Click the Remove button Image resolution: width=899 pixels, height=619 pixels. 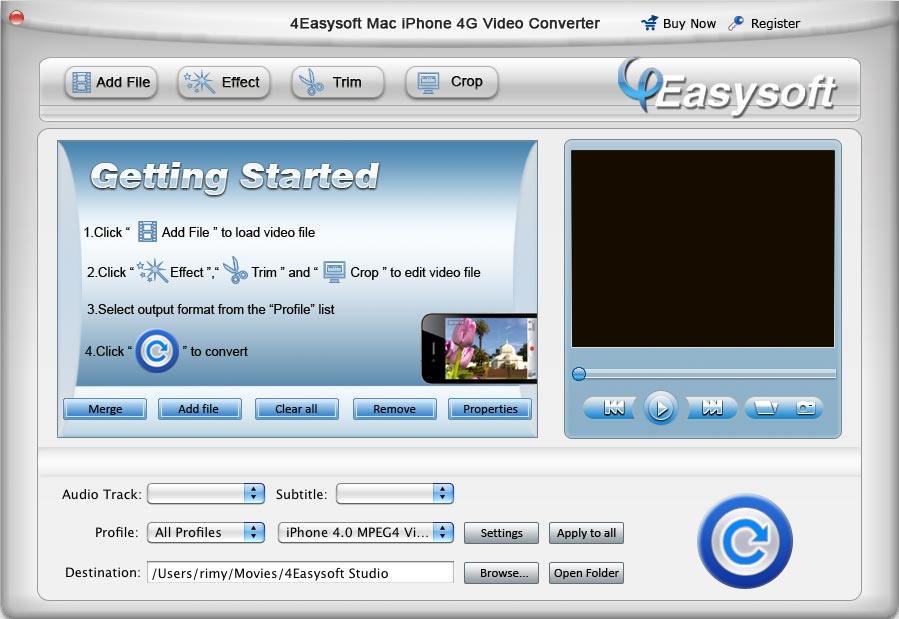(x=394, y=409)
